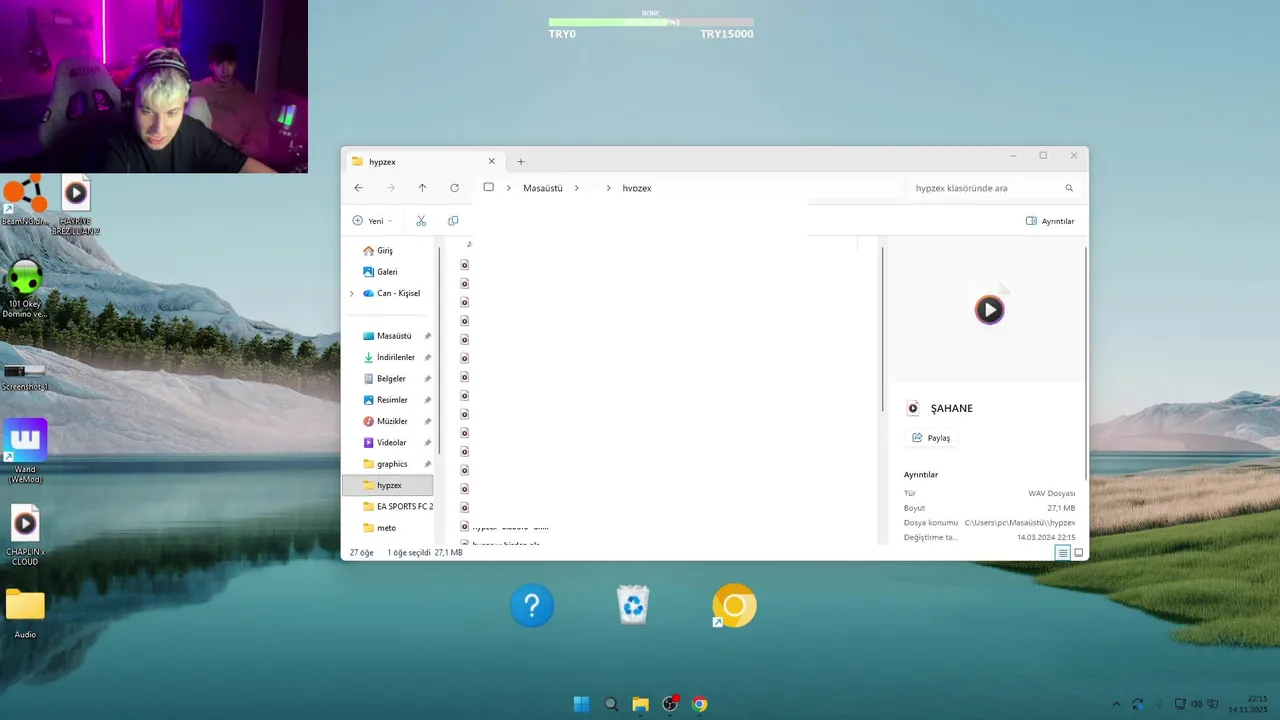
Task: Click '27 öğe' item count in status bar
Action: pyautogui.click(x=360, y=552)
